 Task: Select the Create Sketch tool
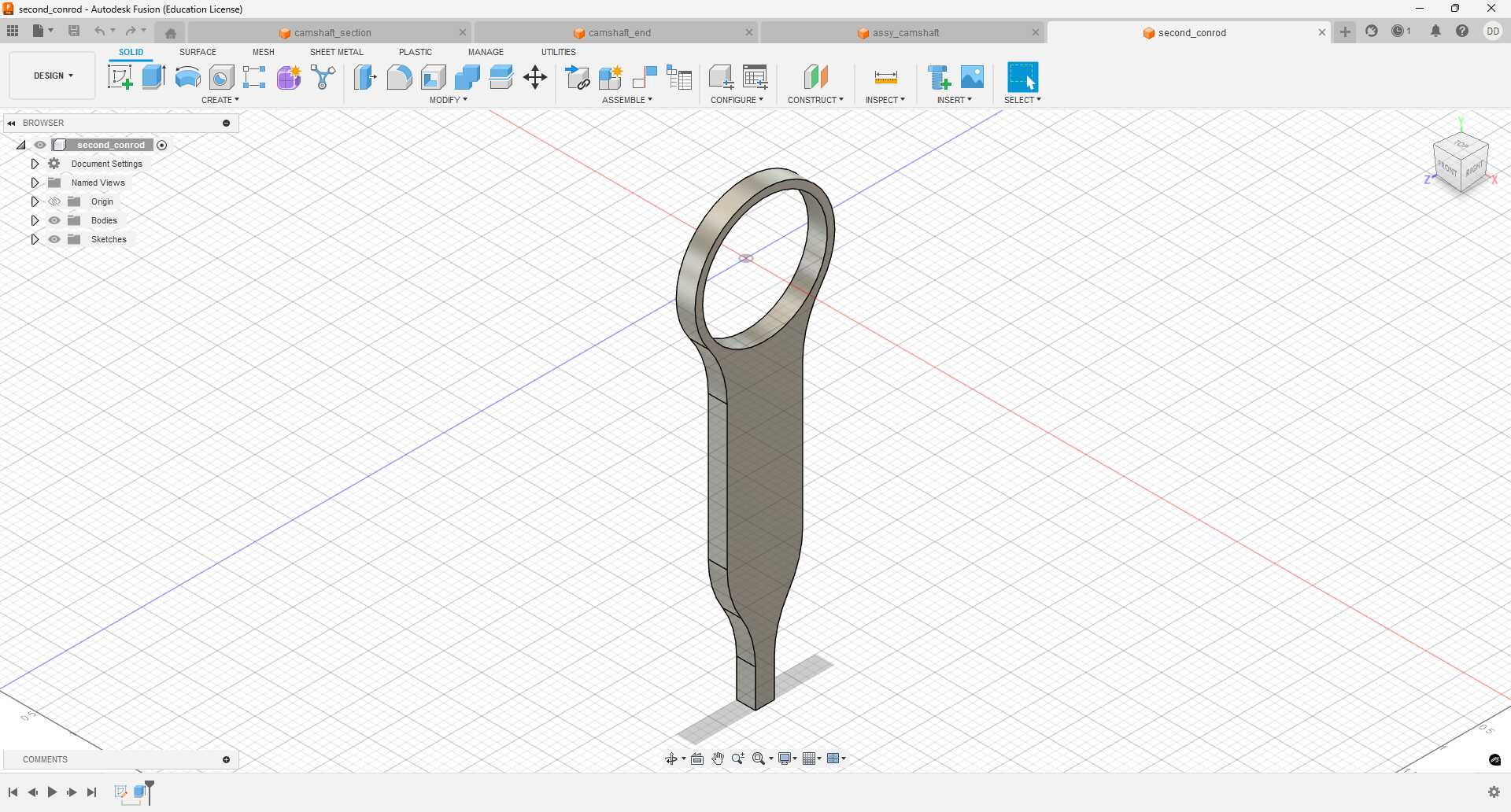pos(120,76)
